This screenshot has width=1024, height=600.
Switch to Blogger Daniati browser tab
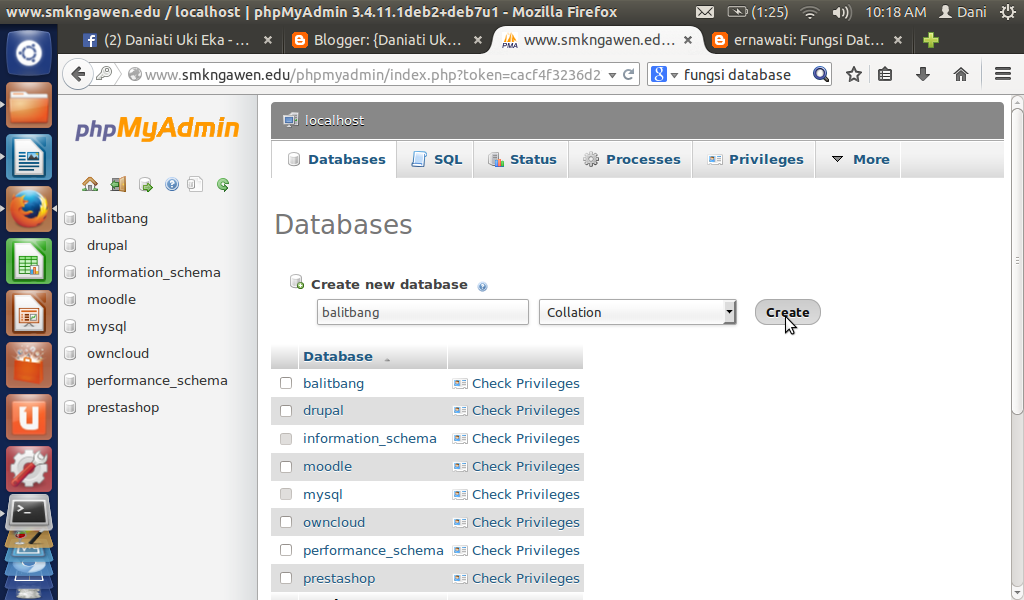click(x=387, y=40)
